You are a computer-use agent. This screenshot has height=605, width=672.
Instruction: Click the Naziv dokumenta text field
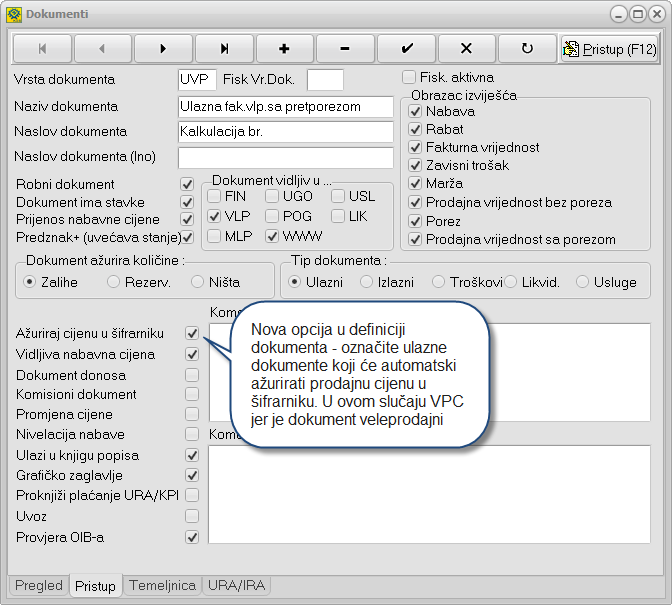coord(285,106)
